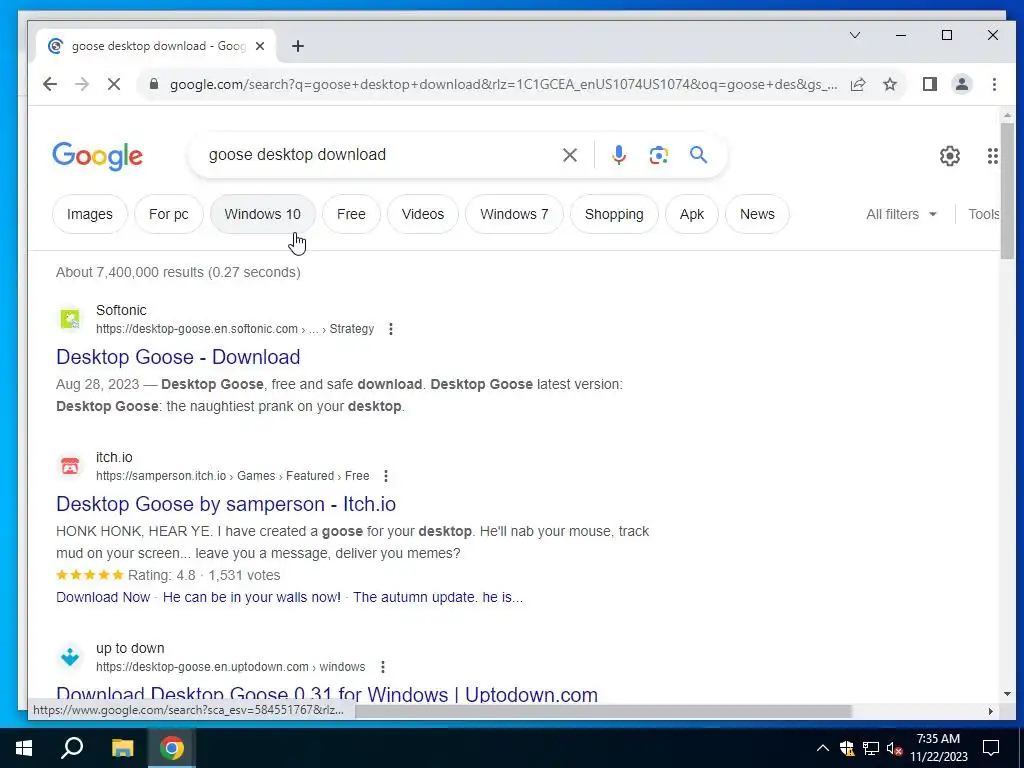Click the vertical scrollbar thumb
This screenshot has height=768, width=1024.
tap(1007, 191)
